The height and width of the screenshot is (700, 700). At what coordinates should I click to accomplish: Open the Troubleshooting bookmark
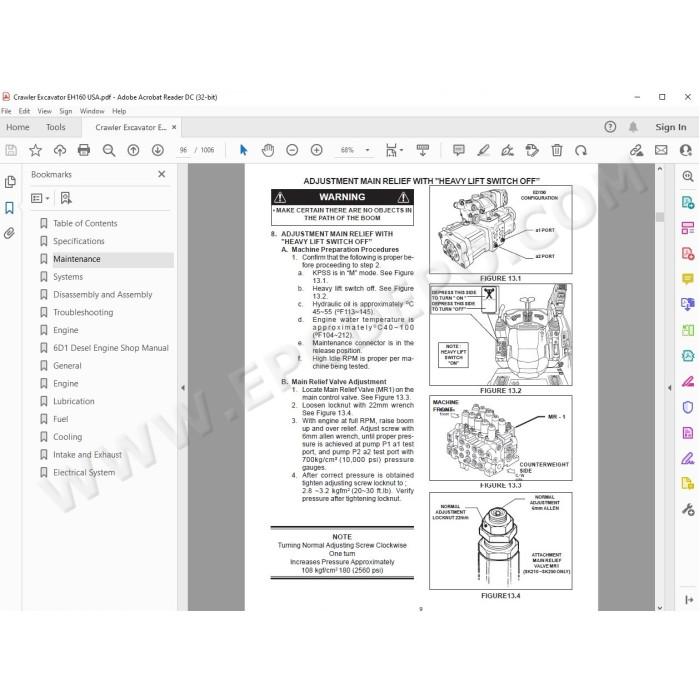click(83, 312)
